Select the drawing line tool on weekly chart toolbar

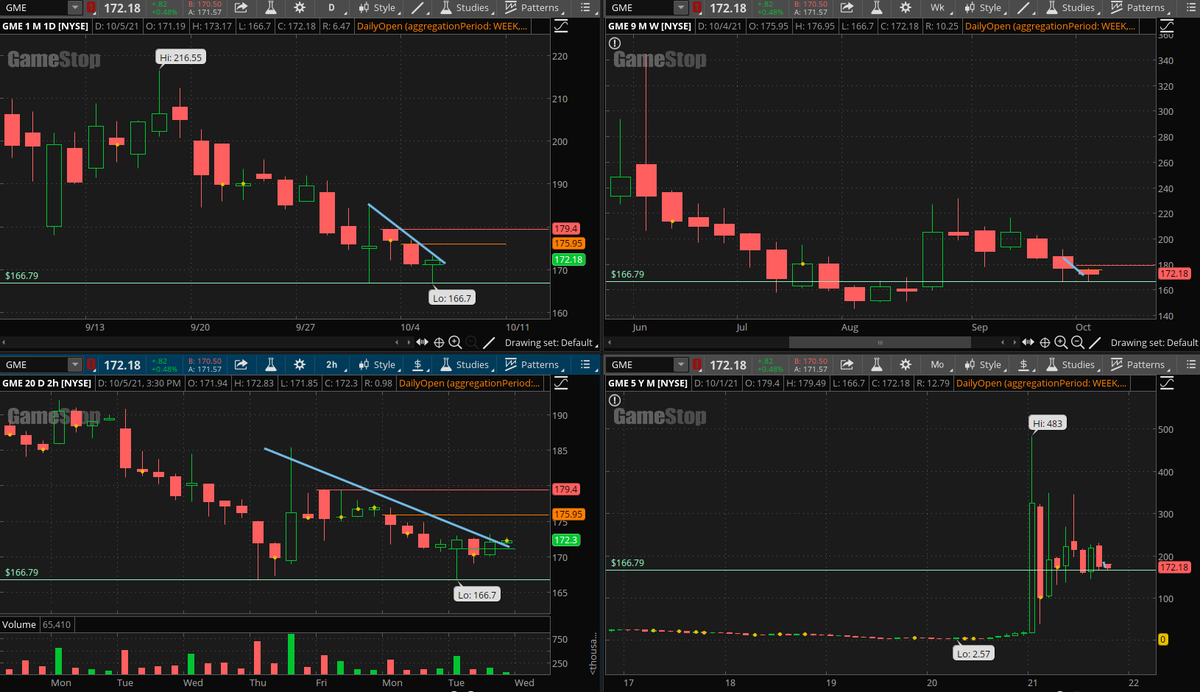coord(1024,8)
